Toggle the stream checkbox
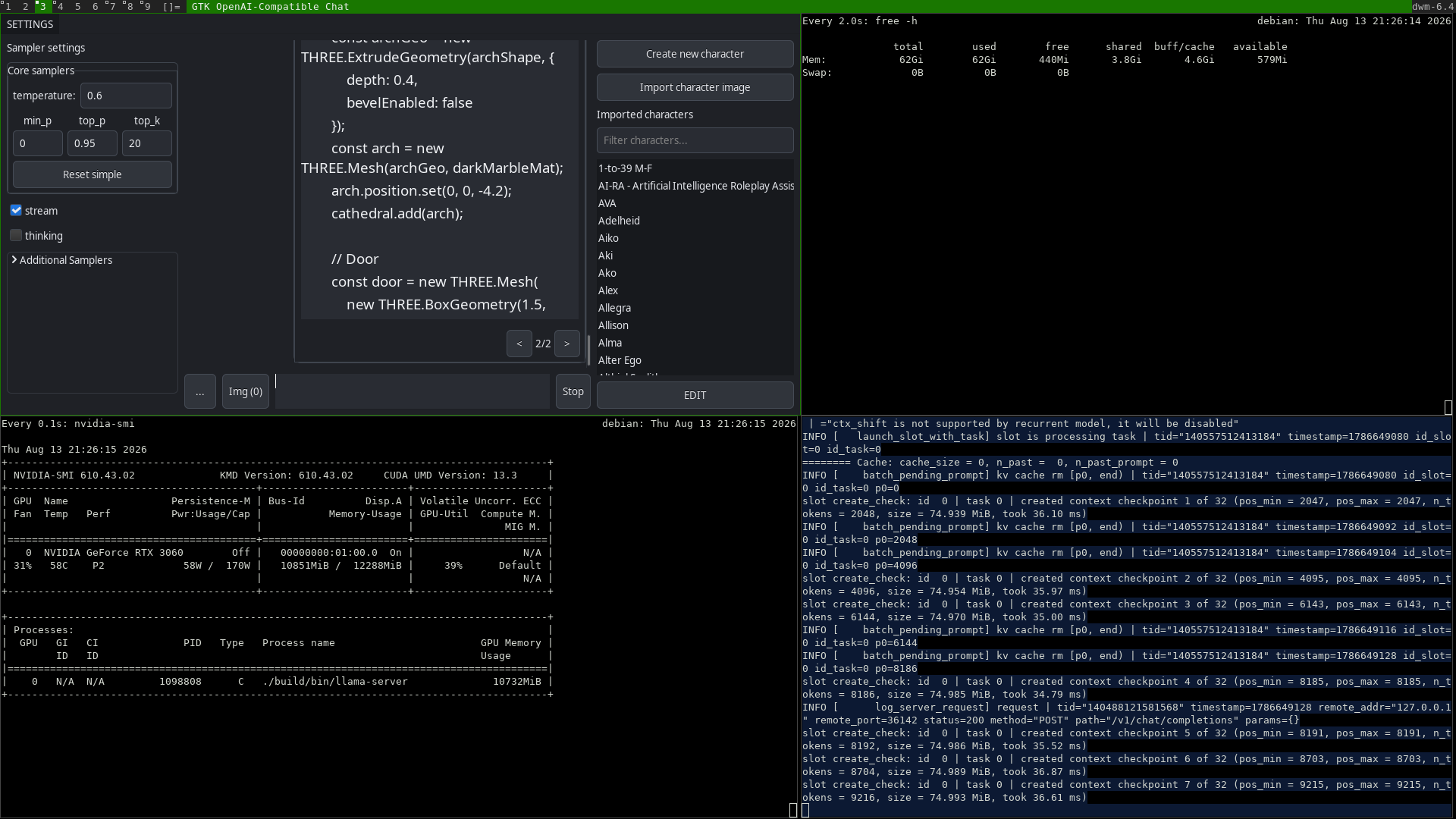 (16, 210)
